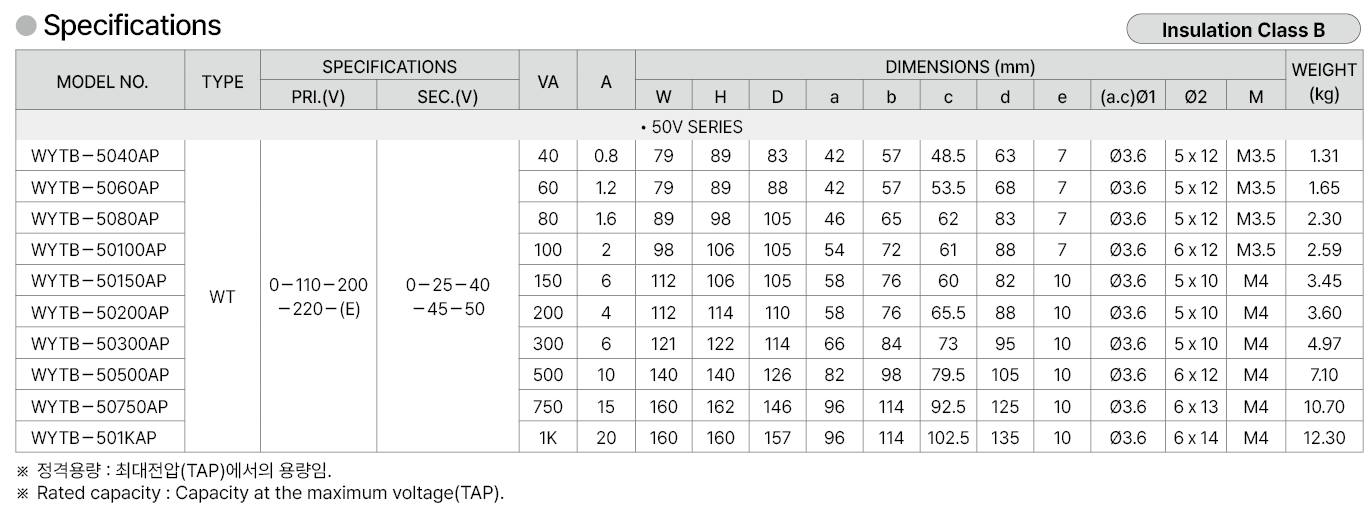Click the Insulation Class B badge
1372x516 pixels.
[1242, 30]
